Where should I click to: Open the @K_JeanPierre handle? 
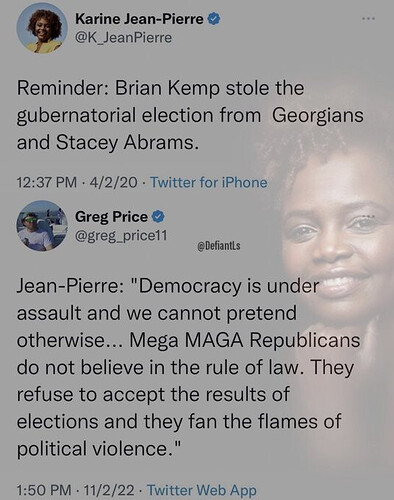click(124, 38)
